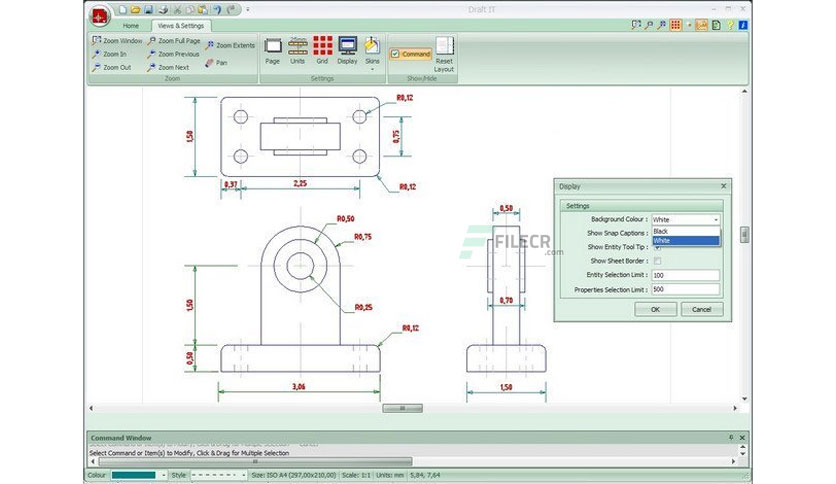Click Zoom In in the ribbon
This screenshot has height=484, width=836.
109,54
